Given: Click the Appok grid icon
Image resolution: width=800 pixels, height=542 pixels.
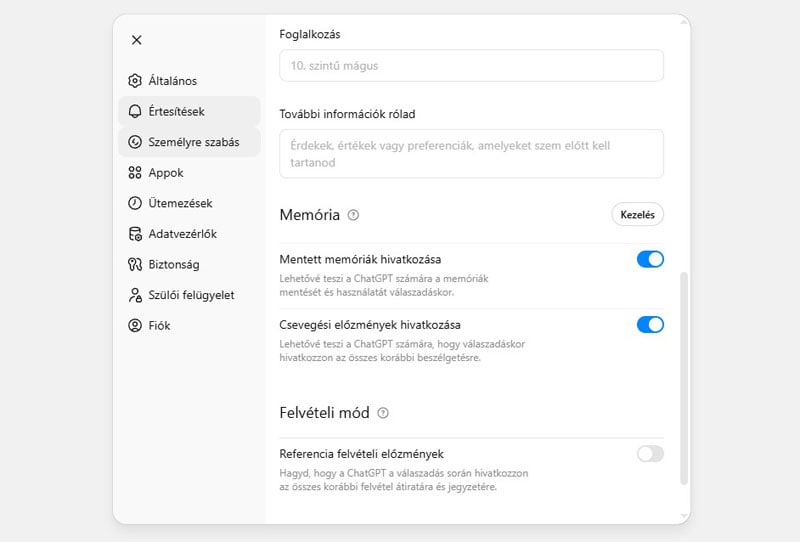Looking at the screenshot, I should (x=135, y=173).
